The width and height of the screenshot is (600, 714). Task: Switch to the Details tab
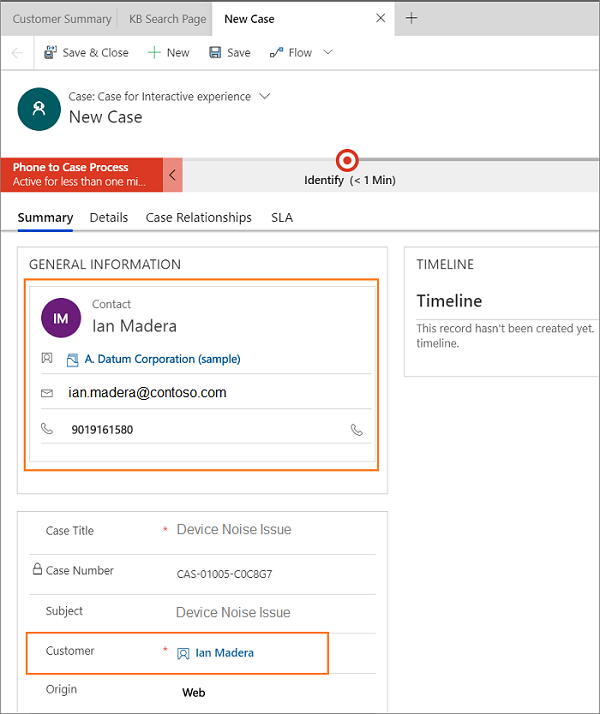[109, 218]
